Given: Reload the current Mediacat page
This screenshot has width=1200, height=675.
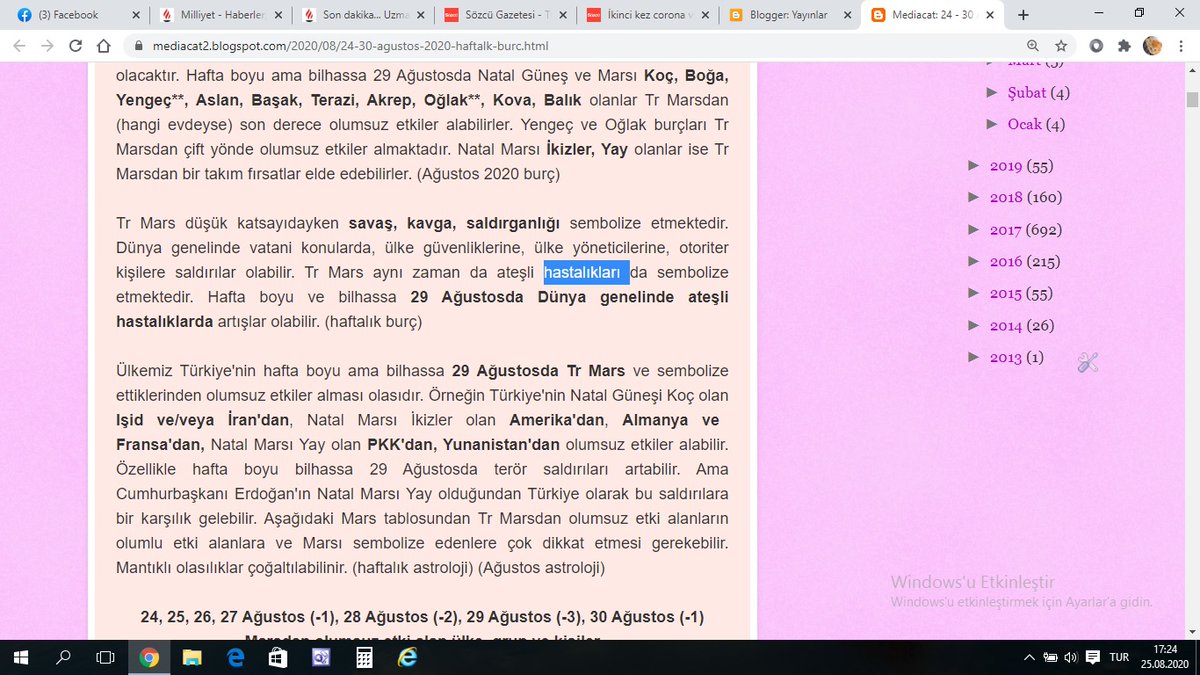Looking at the screenshot, I should pos(76,47).
